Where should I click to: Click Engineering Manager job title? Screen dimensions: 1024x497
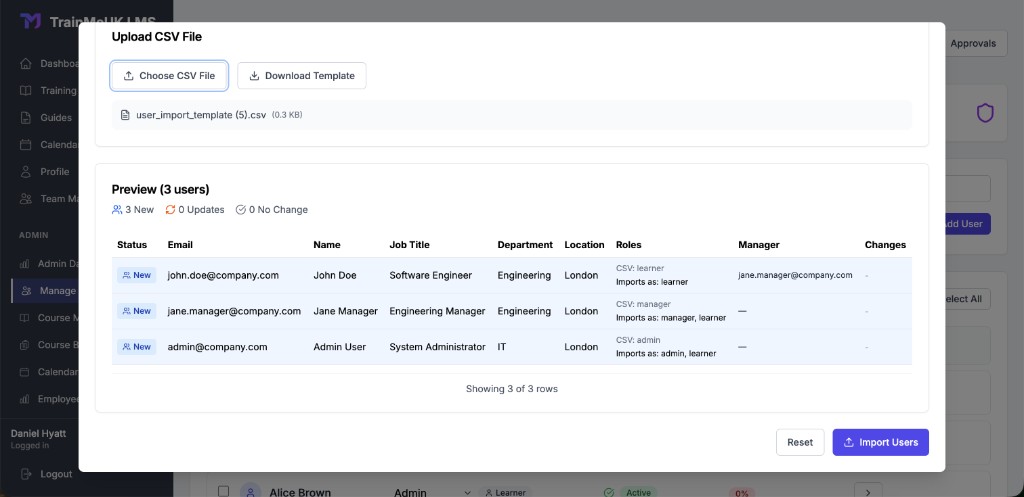click(x=438, y=311)
